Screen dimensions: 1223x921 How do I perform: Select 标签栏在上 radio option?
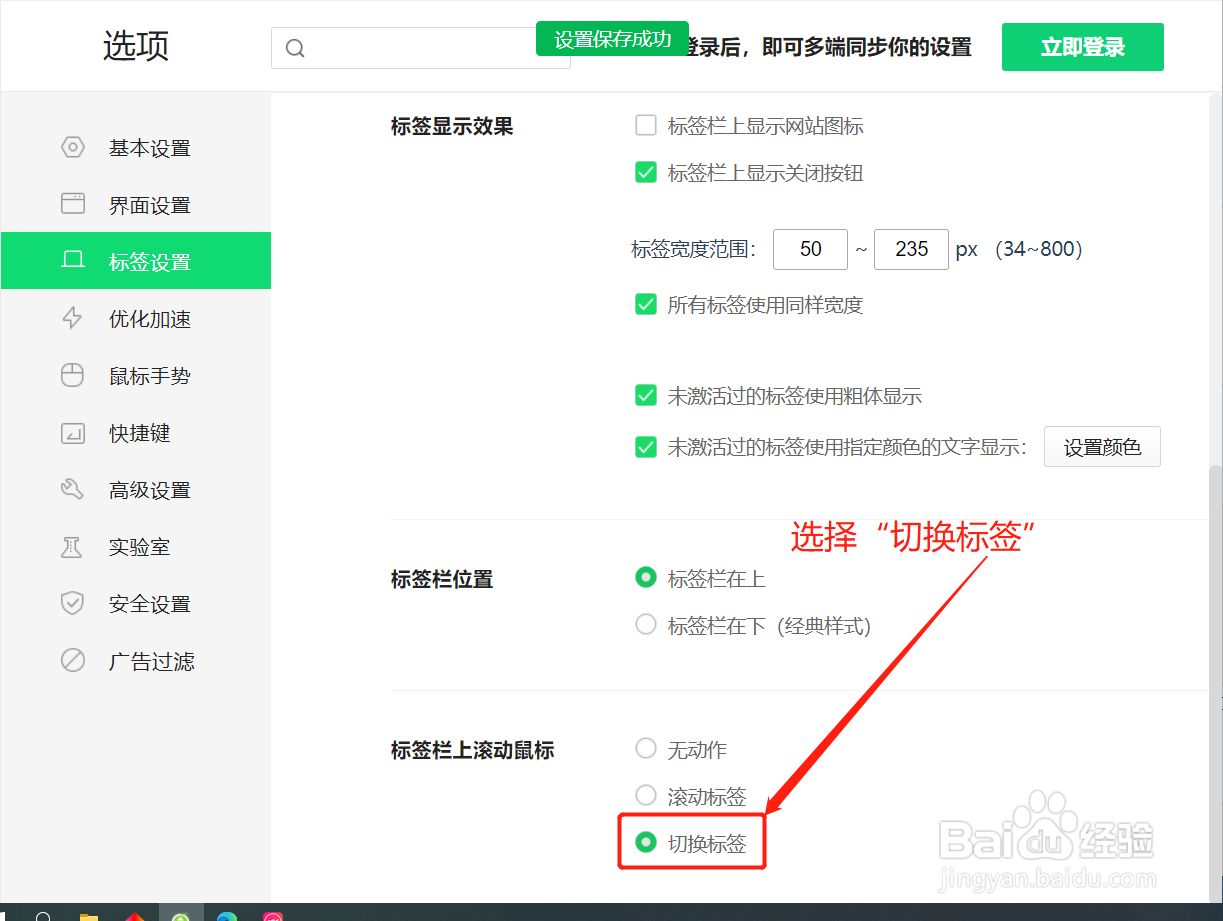pos(646,577)
